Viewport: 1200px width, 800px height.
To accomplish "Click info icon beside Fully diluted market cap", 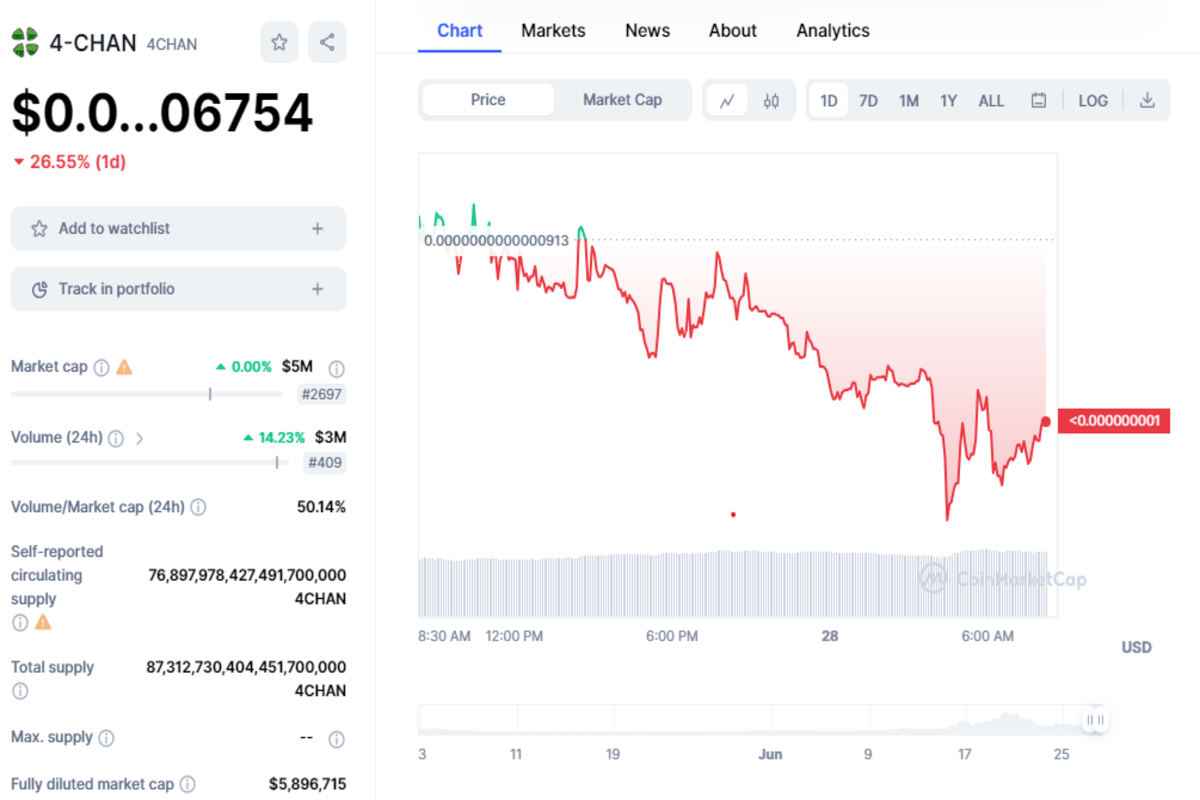I will (187, 785).
